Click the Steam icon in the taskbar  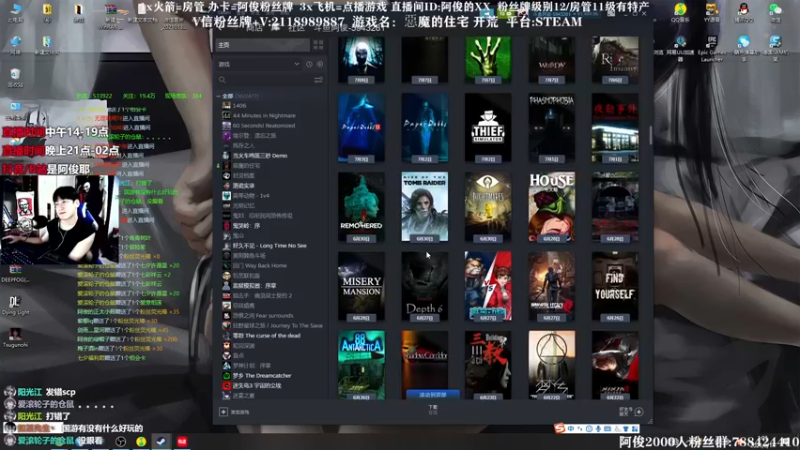161,442
